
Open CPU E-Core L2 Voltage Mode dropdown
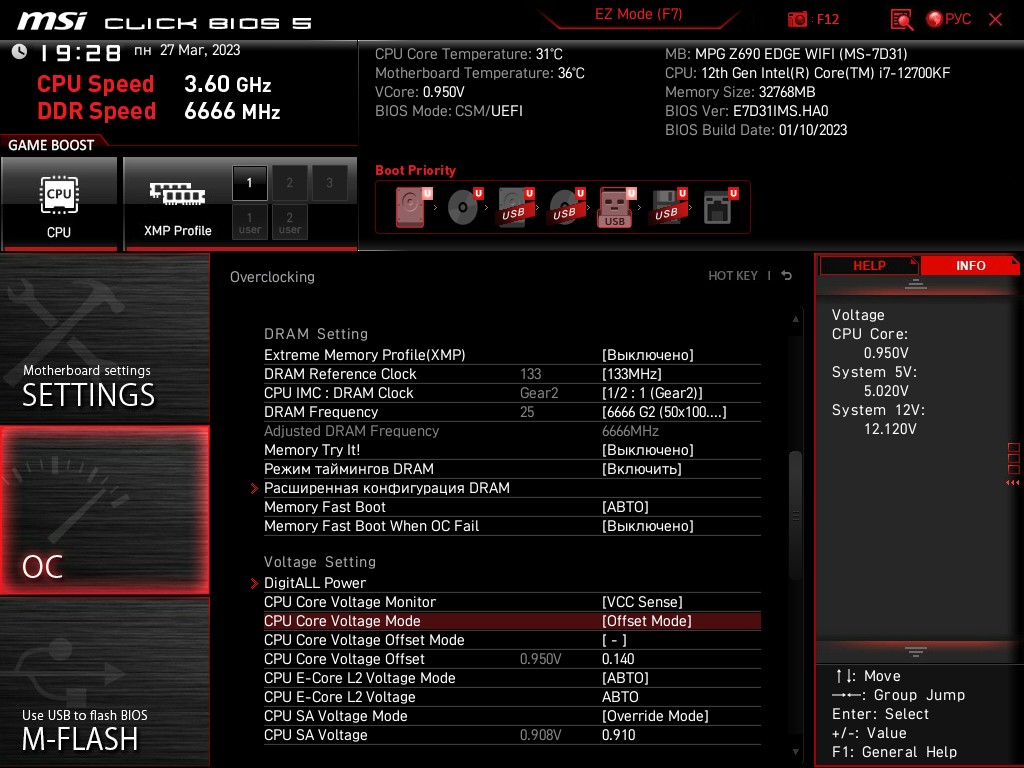tap(625, 677)
